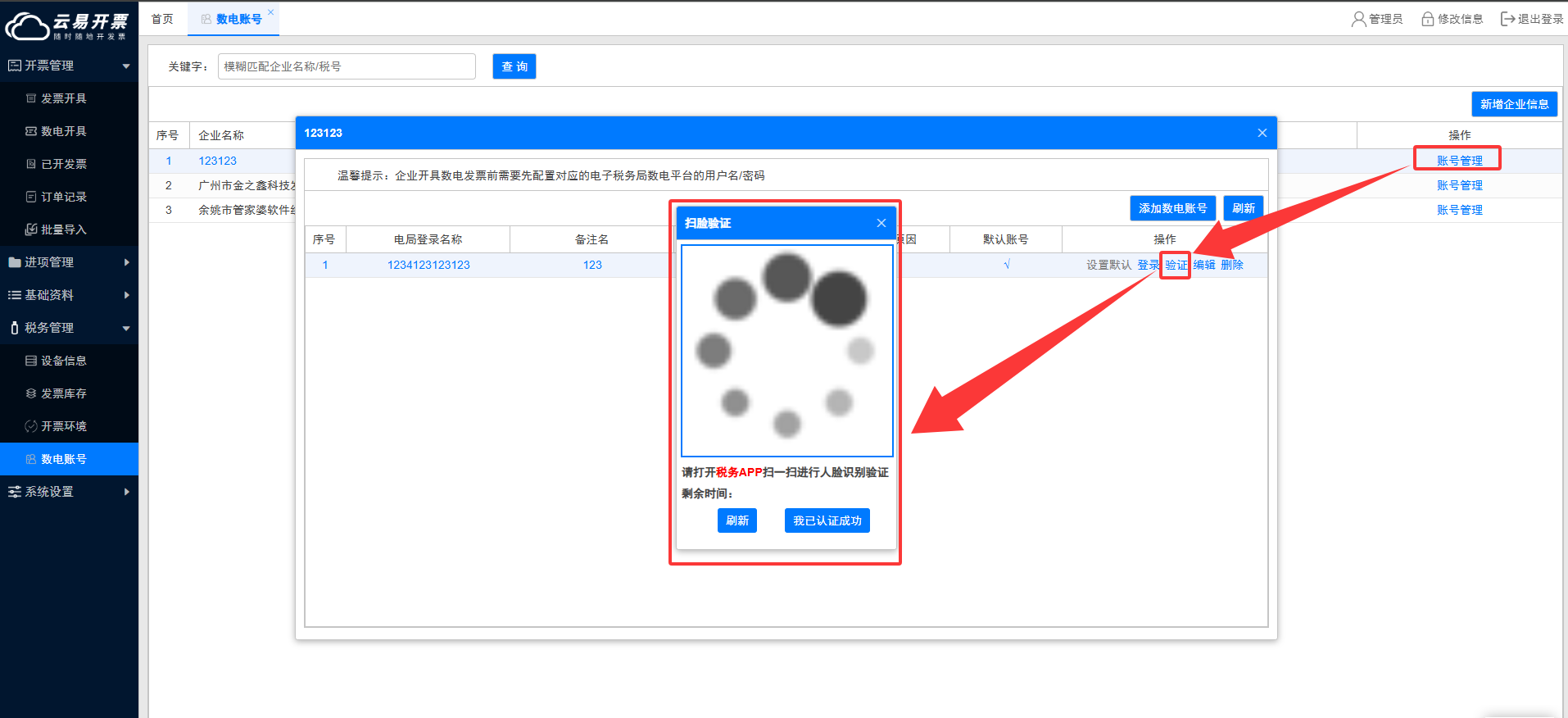1568x718 pixels.
Task: Click the 添加数电账号 button
Action: point(1172,208)
